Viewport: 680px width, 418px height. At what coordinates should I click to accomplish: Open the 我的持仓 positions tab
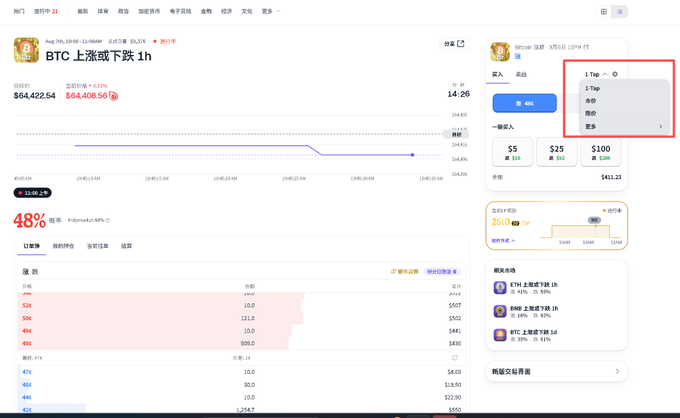tap(63, 246)
